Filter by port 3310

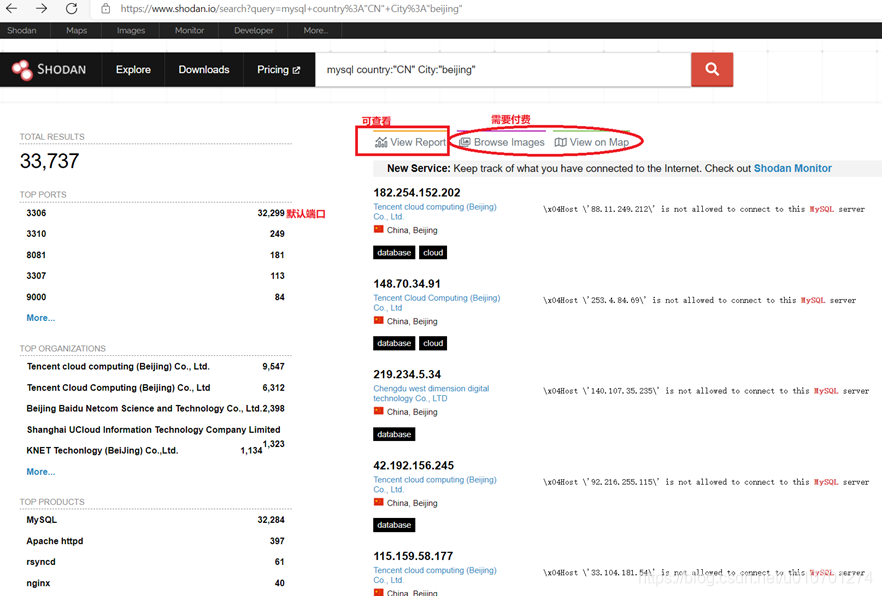tap(36, 233)
